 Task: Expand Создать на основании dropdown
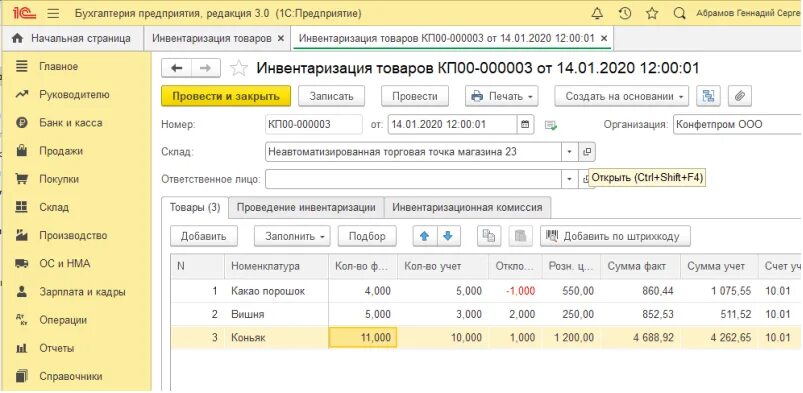click(x=622, y=96)
